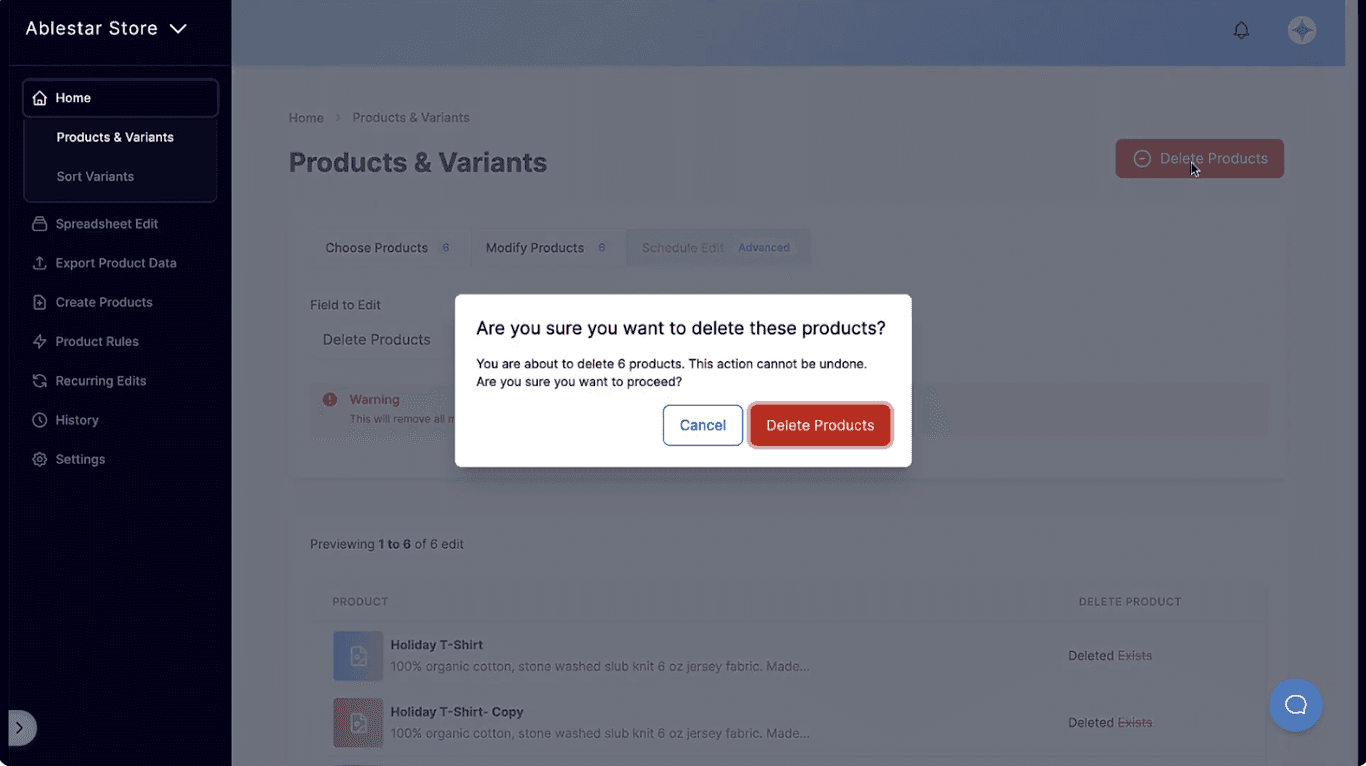Open Export Product Data from the sidebar
The image size is (1366, 766).
(x=38, y=262)
